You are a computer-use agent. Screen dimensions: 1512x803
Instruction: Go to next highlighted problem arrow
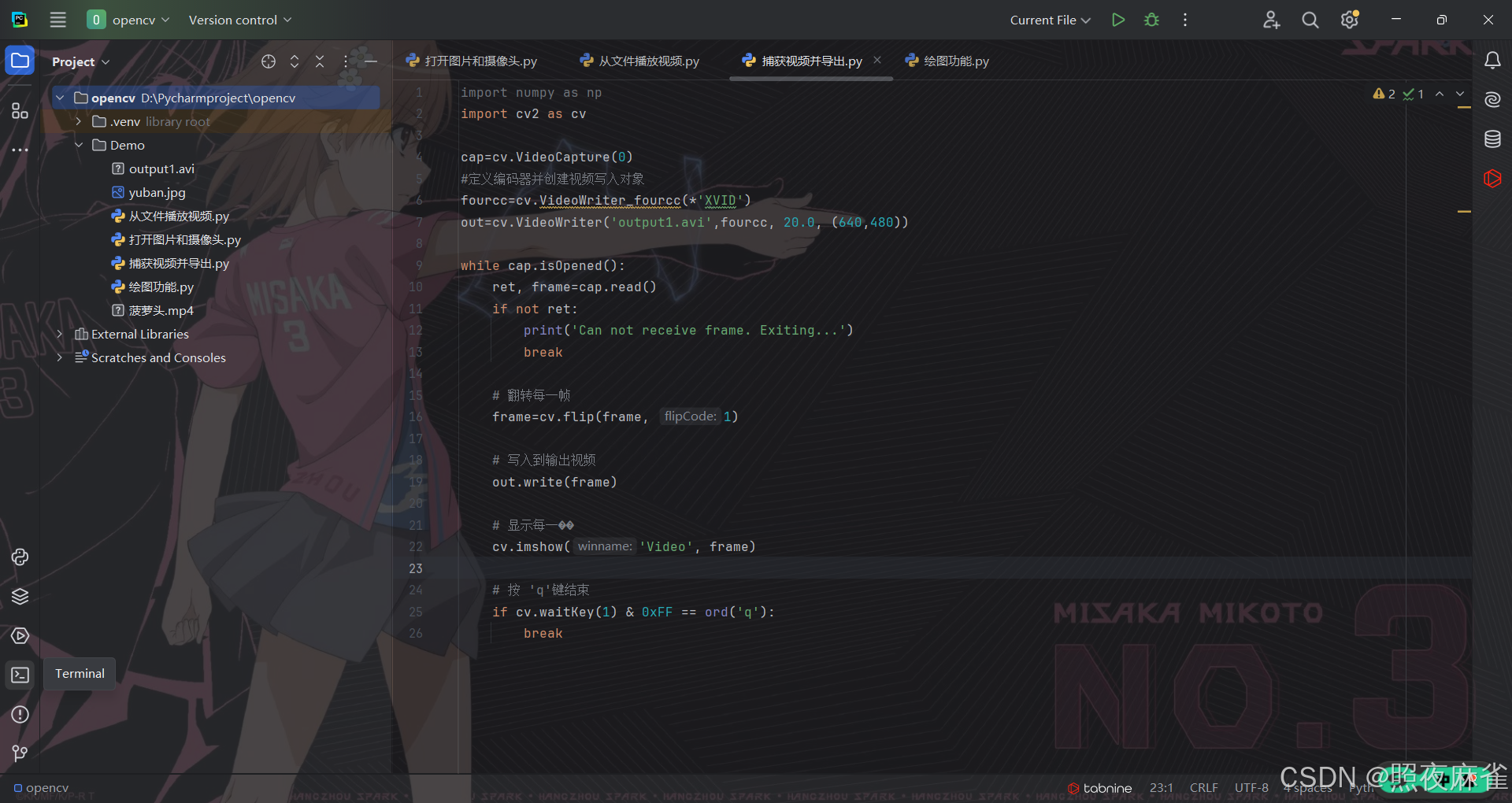(x=1460, y=94)
